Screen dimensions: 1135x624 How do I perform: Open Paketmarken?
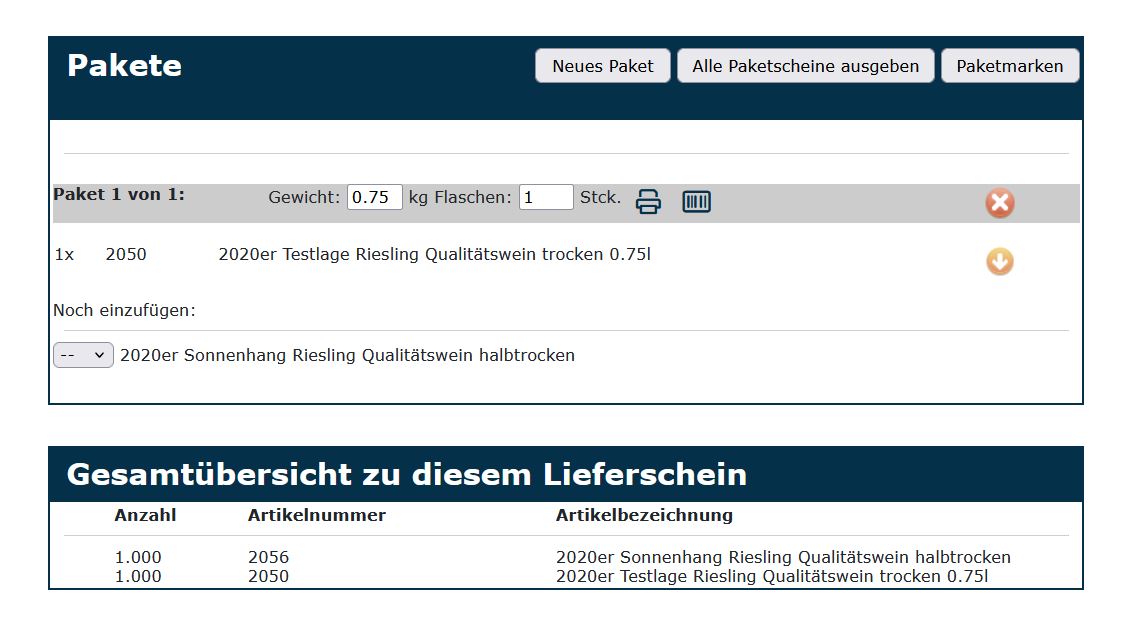pyautogui.click(x=1009, y=66)
